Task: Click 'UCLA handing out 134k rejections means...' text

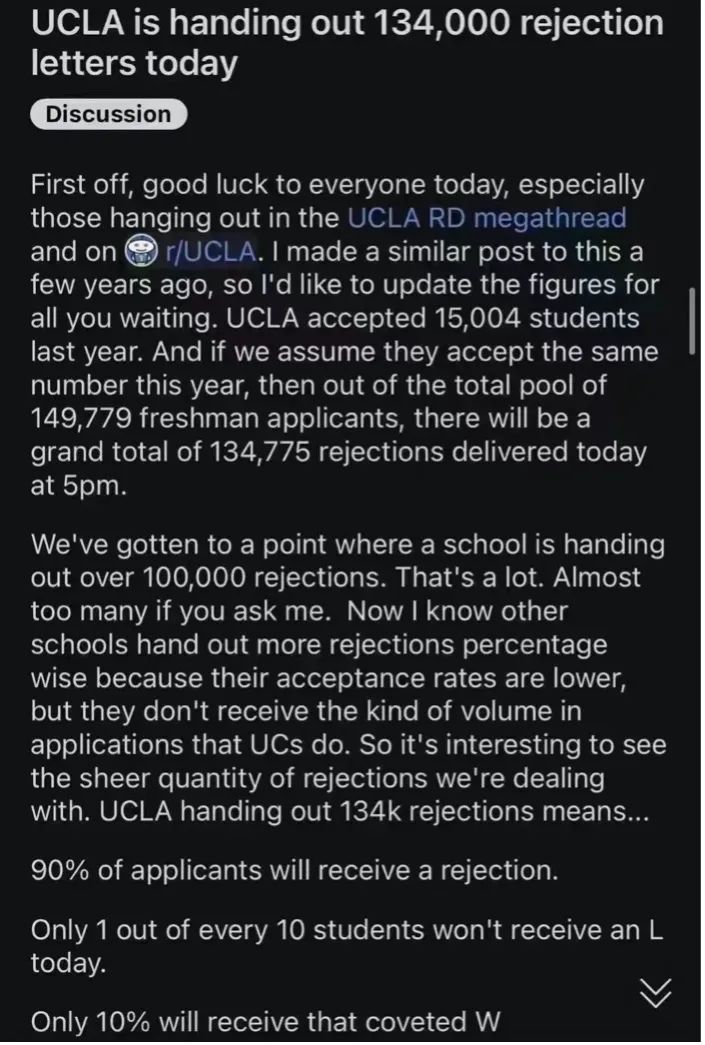Action: click(x=374, y=811)
